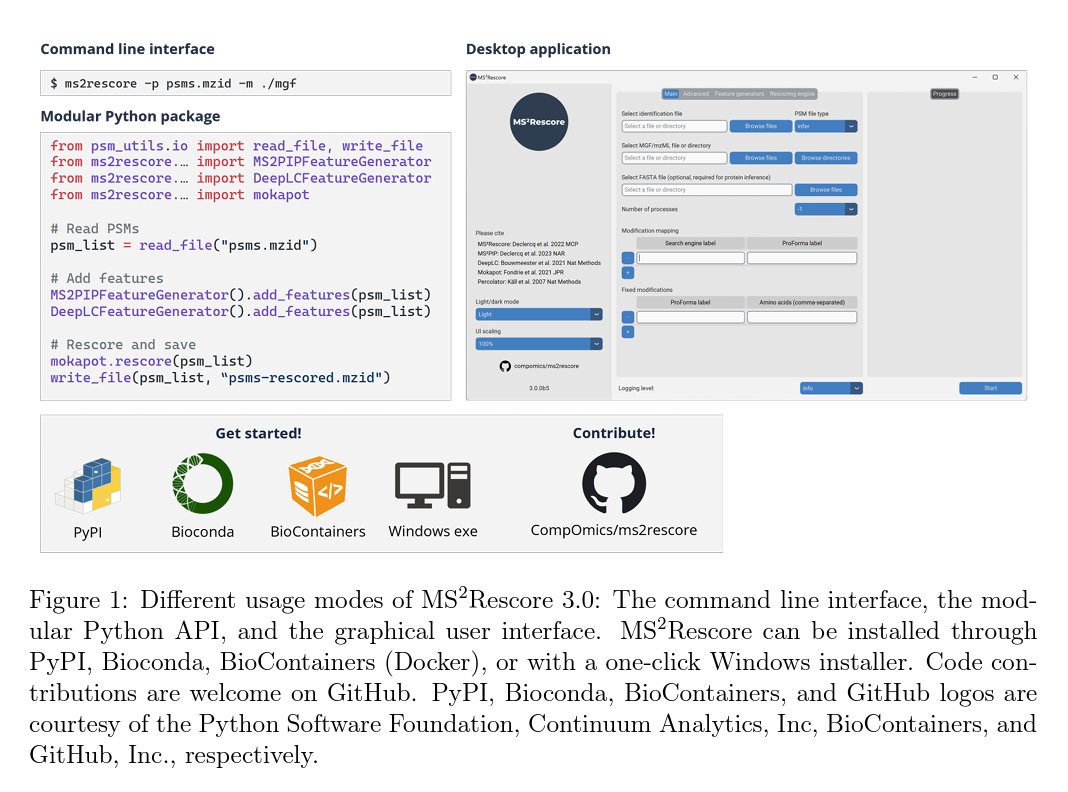Click the Bioconda green ring logo
The image size is (1068, 792).
click(202, 484)
